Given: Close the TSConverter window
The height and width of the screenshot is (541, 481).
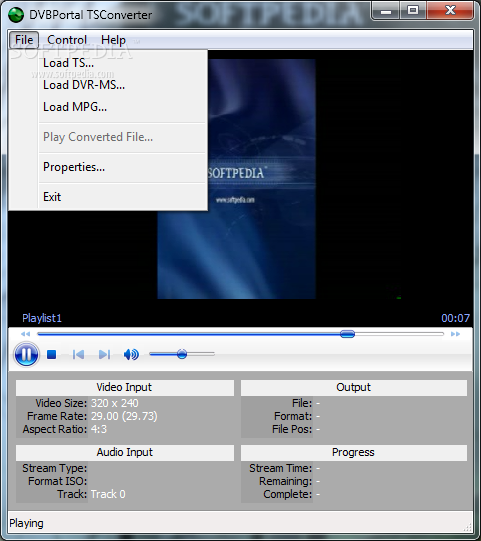Looking at the screenshot, I should point(450,11).
